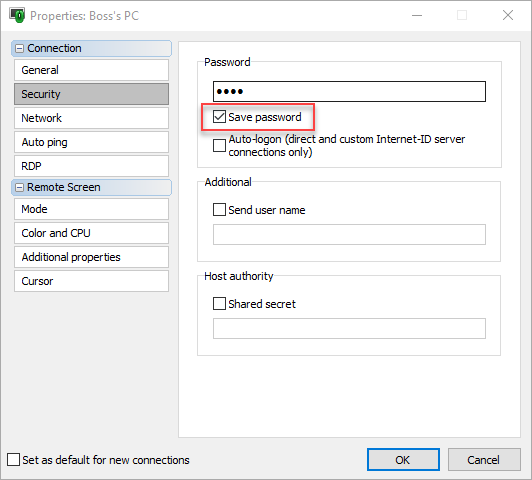532x480 pixels.
Task: Open the General settings page
Action: click(x=91, y=70)
